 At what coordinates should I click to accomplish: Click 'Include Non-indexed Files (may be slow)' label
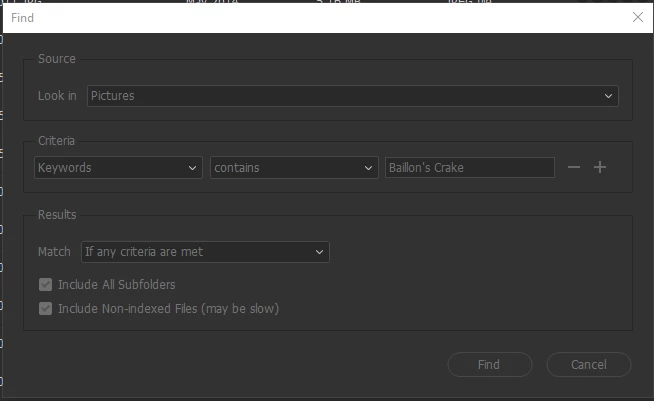[169, 309]
